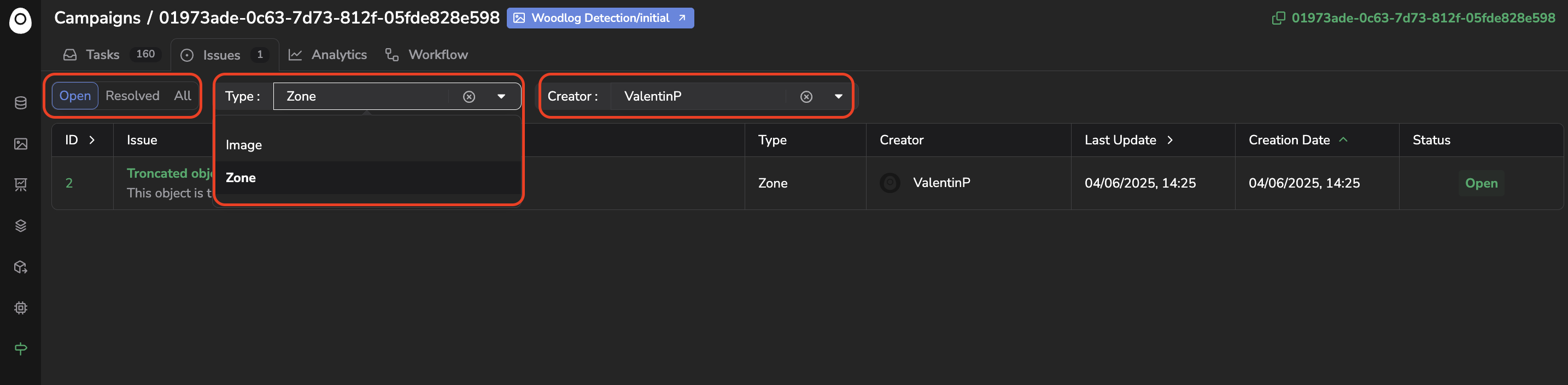Switch to the Analytics tab

pyautogui.click(x=327, y=55)
